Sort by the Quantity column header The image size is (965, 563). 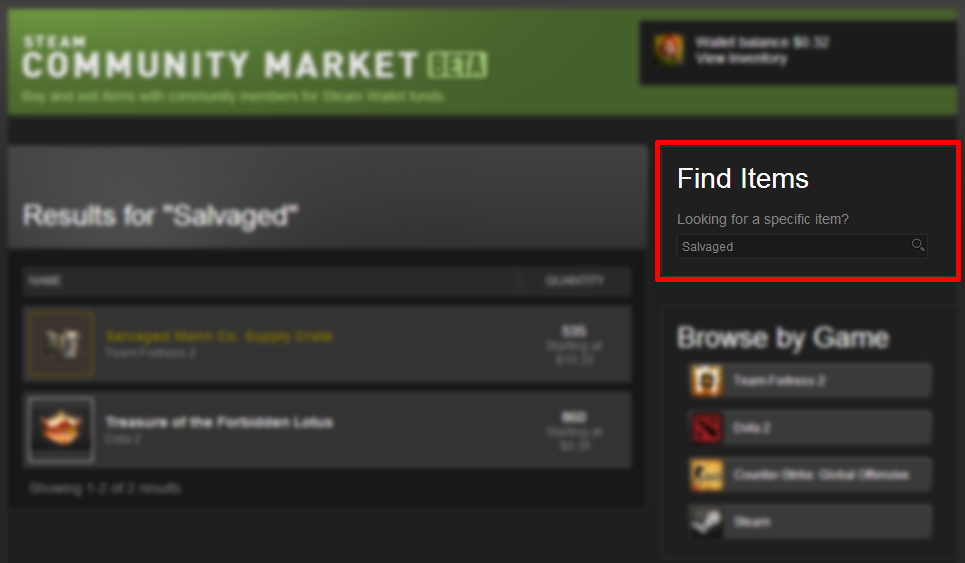(x=574, y=281)
